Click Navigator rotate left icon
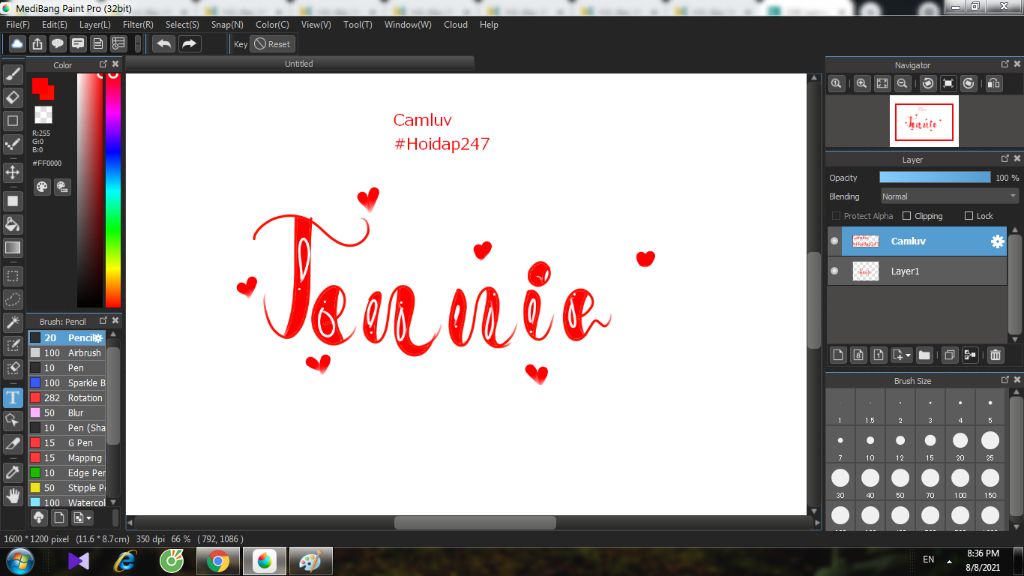Viewport: 1024px width, 576px height. [927, 84]
